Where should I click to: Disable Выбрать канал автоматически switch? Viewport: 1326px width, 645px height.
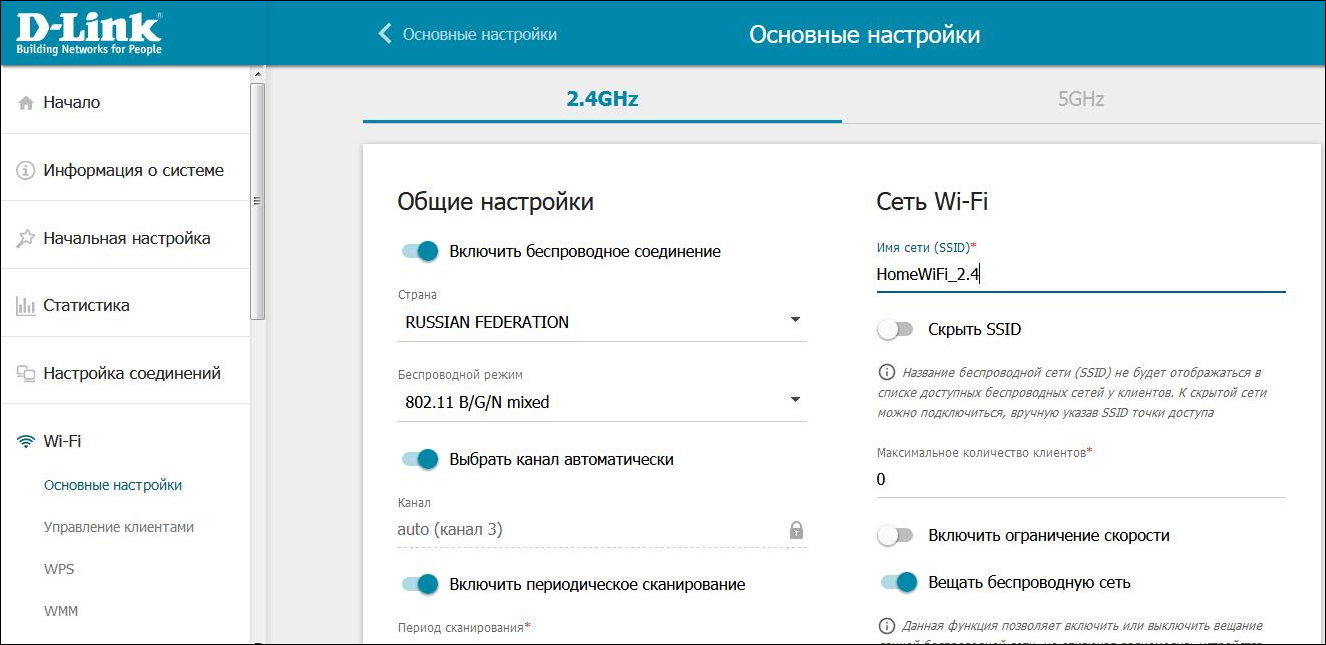point(420,460)
